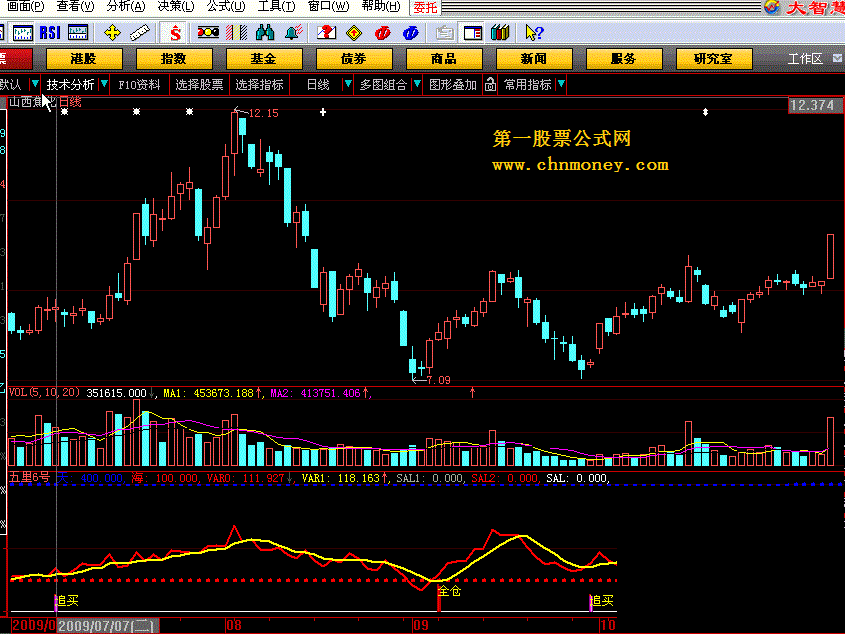The width and height of the screenshot is (845, 634).
Task: Click the 选择股票 toolbar item
Action: (199, 85)
